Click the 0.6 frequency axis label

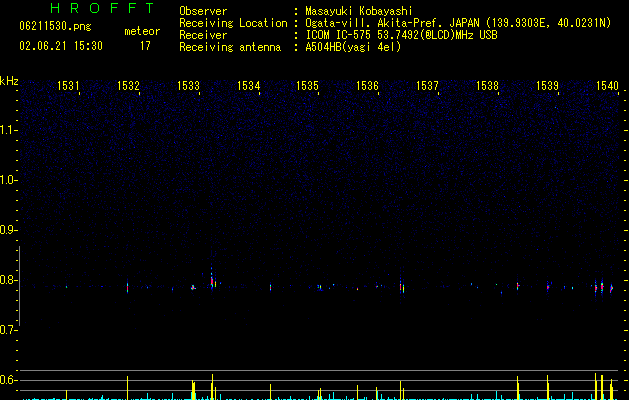point(8,380)
